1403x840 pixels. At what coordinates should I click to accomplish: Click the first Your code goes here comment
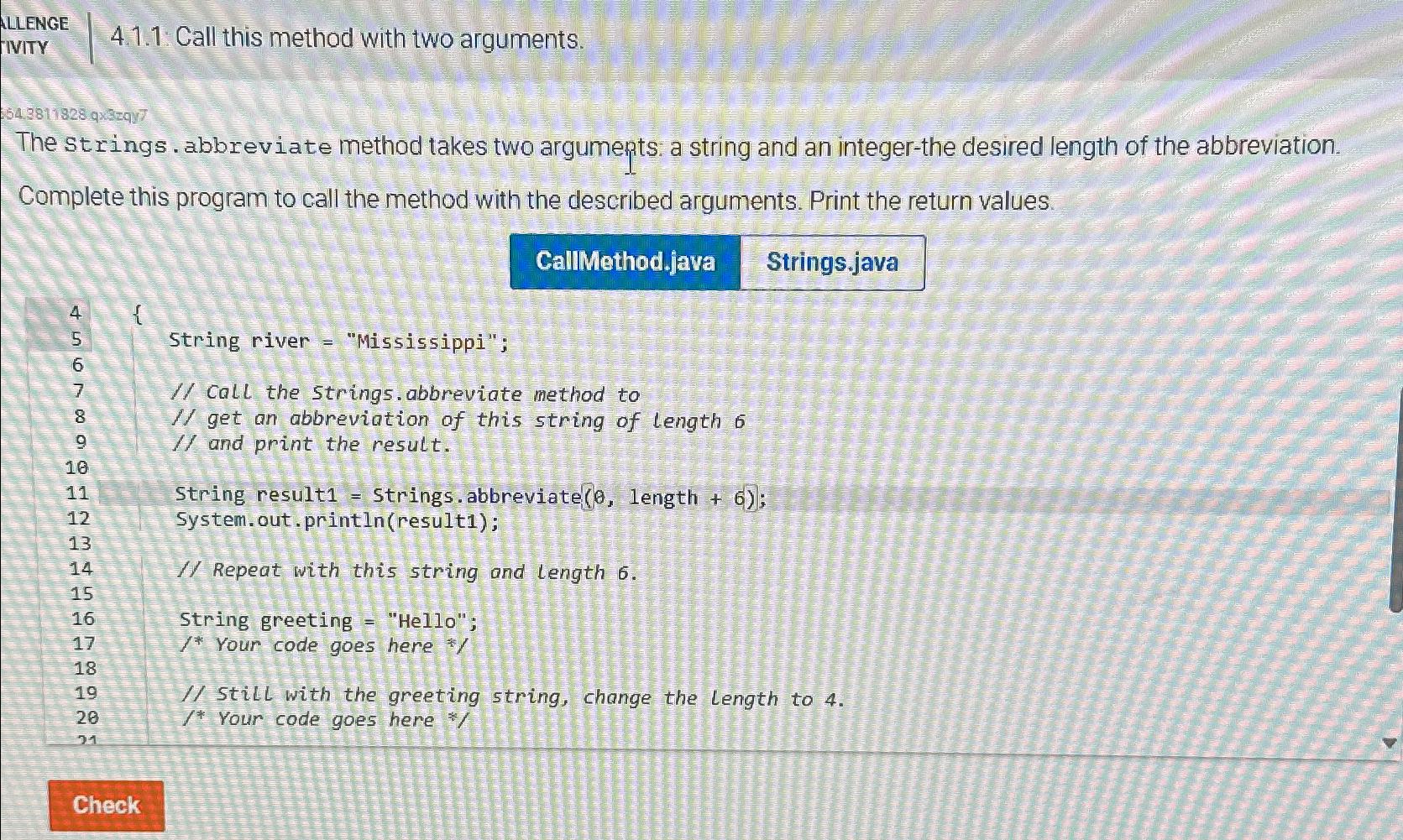point(322,645)
